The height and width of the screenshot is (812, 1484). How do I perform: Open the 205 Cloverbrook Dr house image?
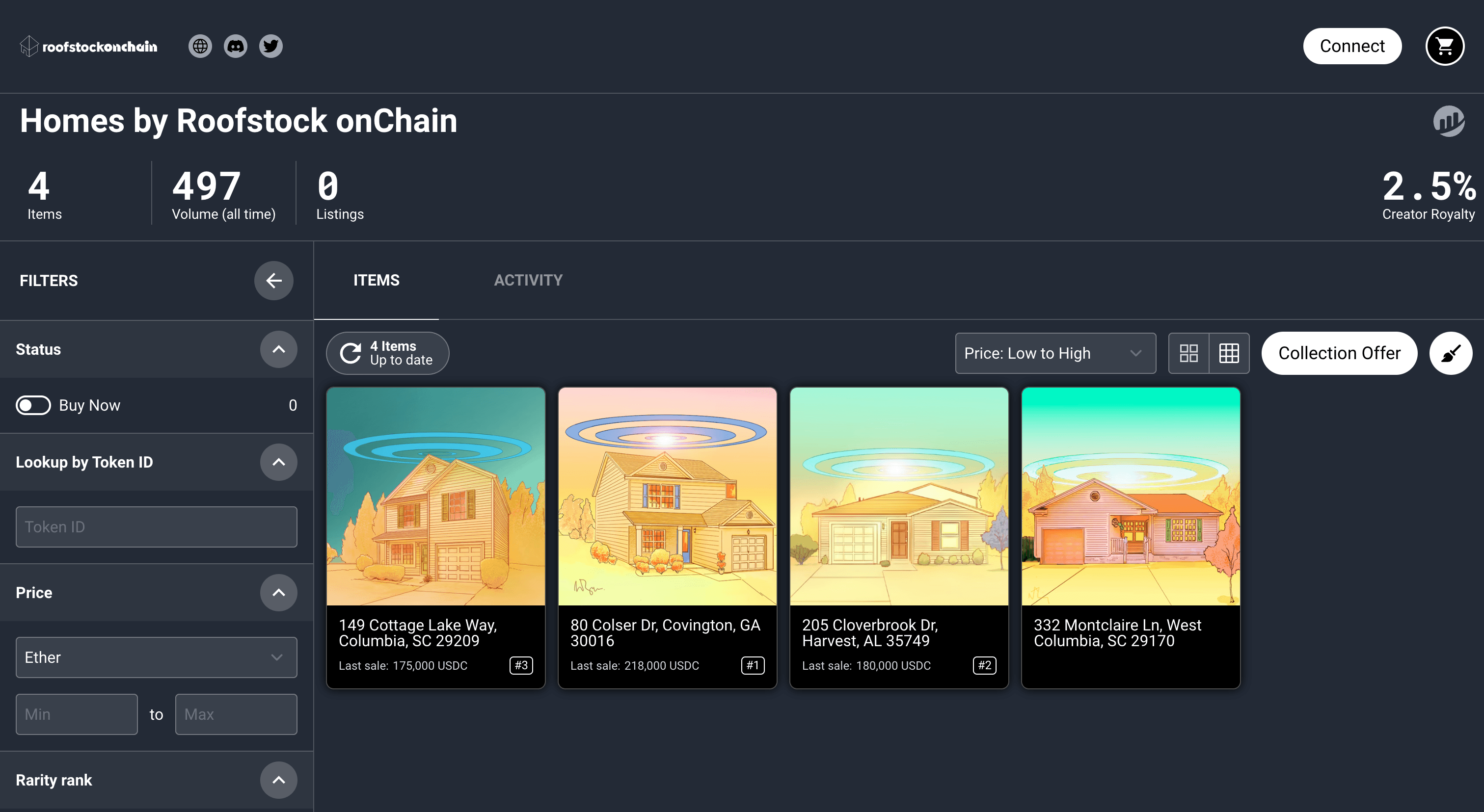[x=899, y=497]
